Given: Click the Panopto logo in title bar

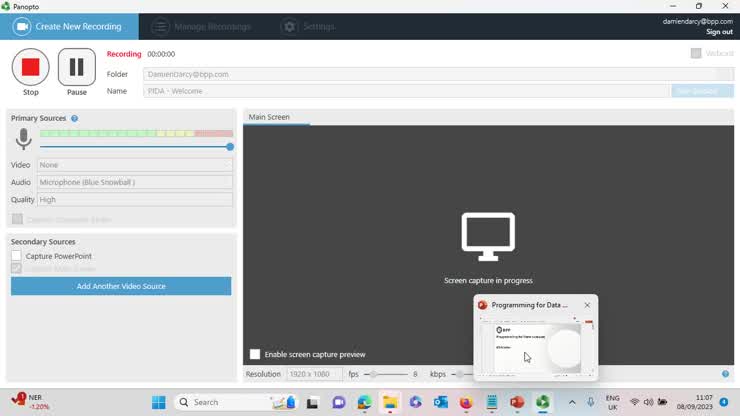Looking at the screenshot, I should [6, 7].
